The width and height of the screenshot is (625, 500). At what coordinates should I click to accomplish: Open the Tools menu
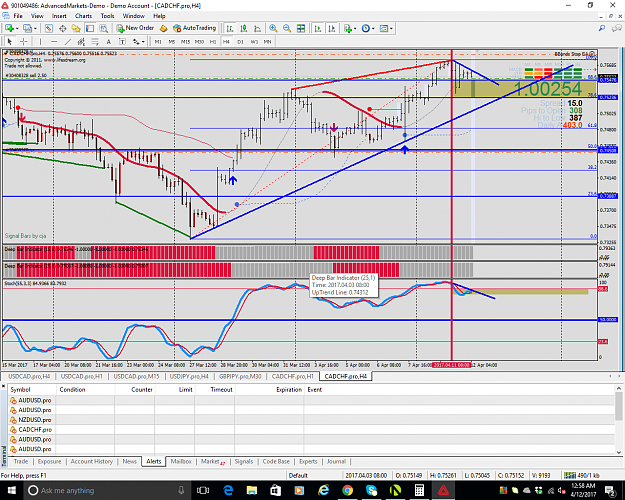pos(107,16)
